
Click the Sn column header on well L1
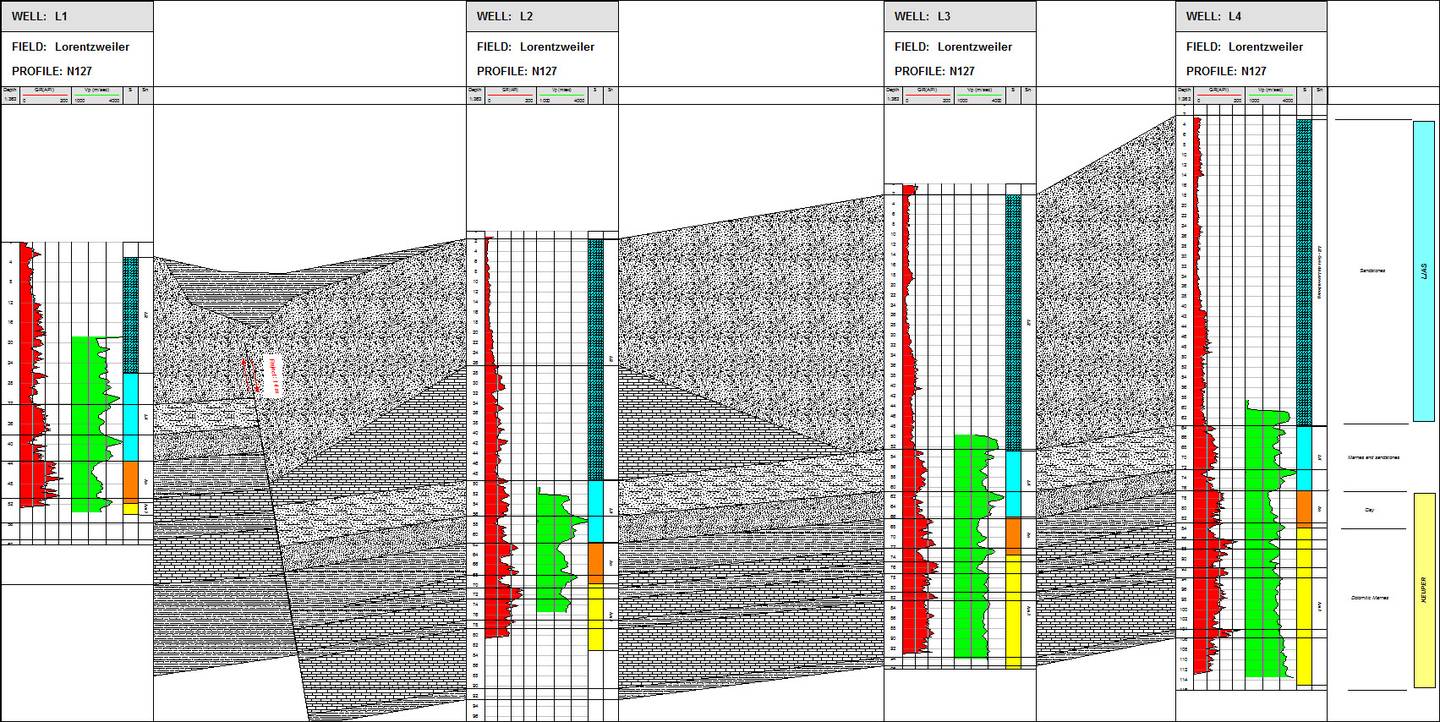coord(143,89)
